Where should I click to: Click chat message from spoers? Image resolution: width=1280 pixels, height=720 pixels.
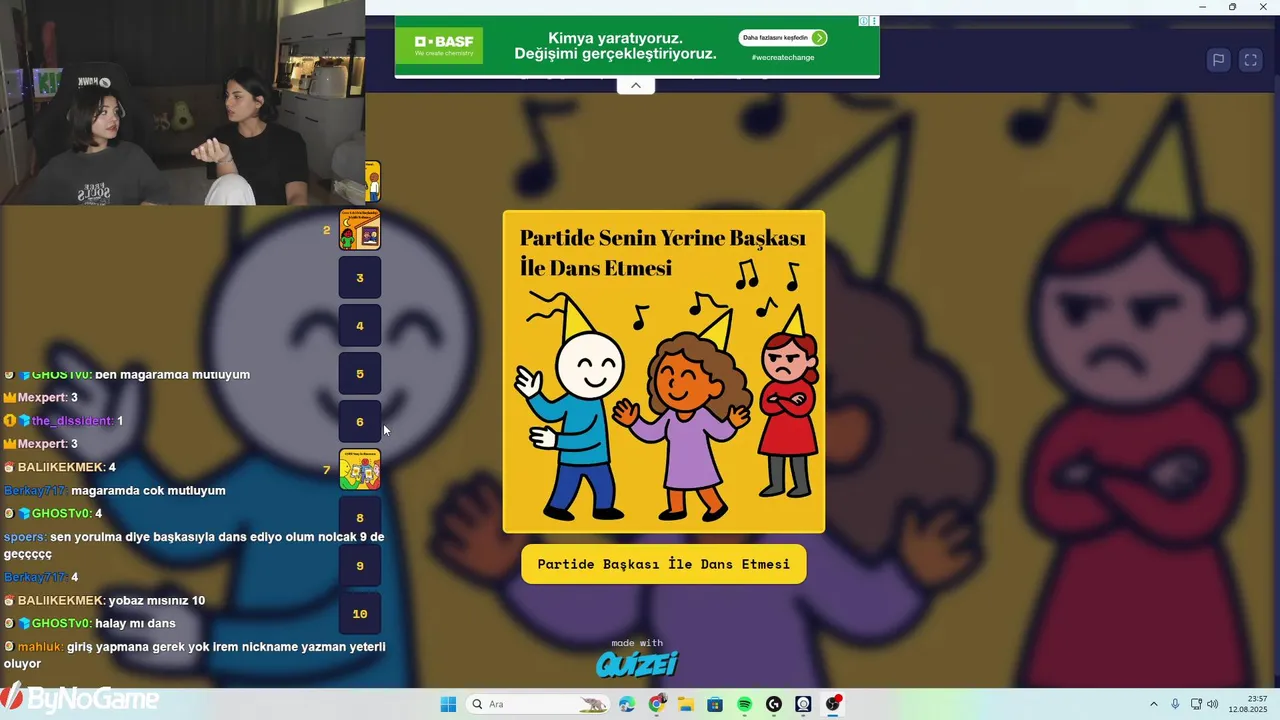pyautogui.click(x=194, y=545)
